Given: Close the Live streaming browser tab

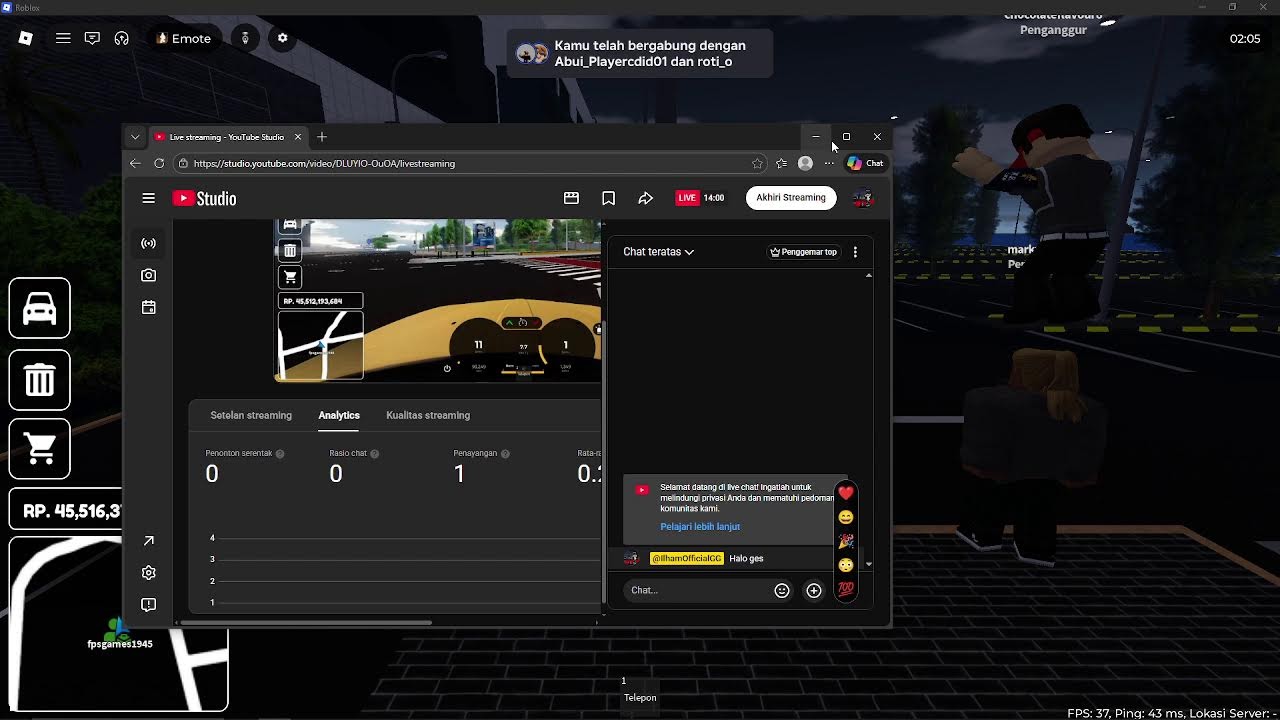Looking at the screenshot, I should click(298, 137).
